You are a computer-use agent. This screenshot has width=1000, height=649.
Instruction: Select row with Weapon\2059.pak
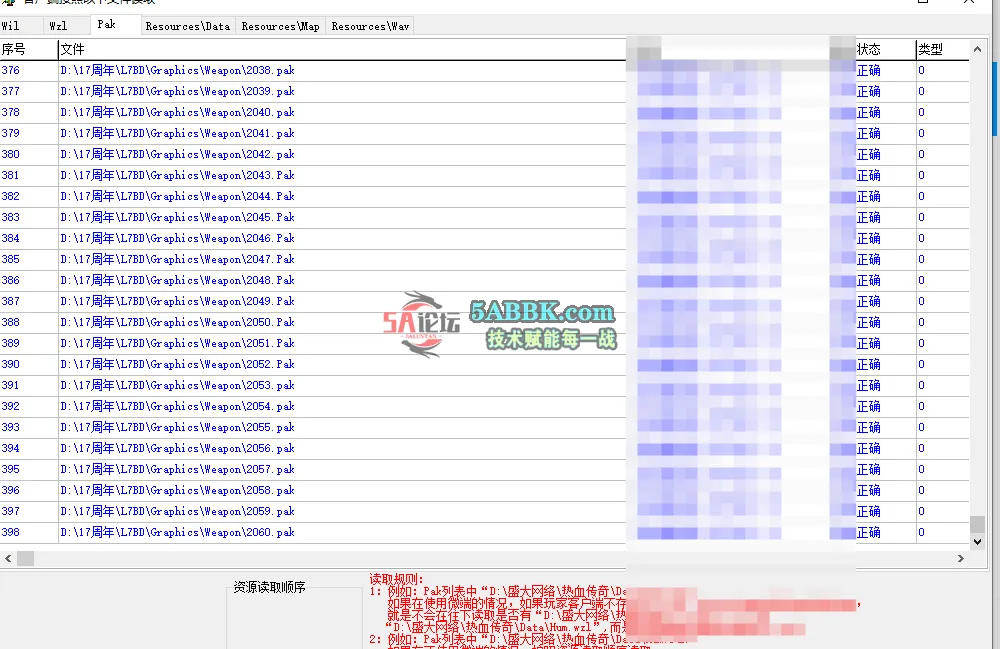pos(485,511)
